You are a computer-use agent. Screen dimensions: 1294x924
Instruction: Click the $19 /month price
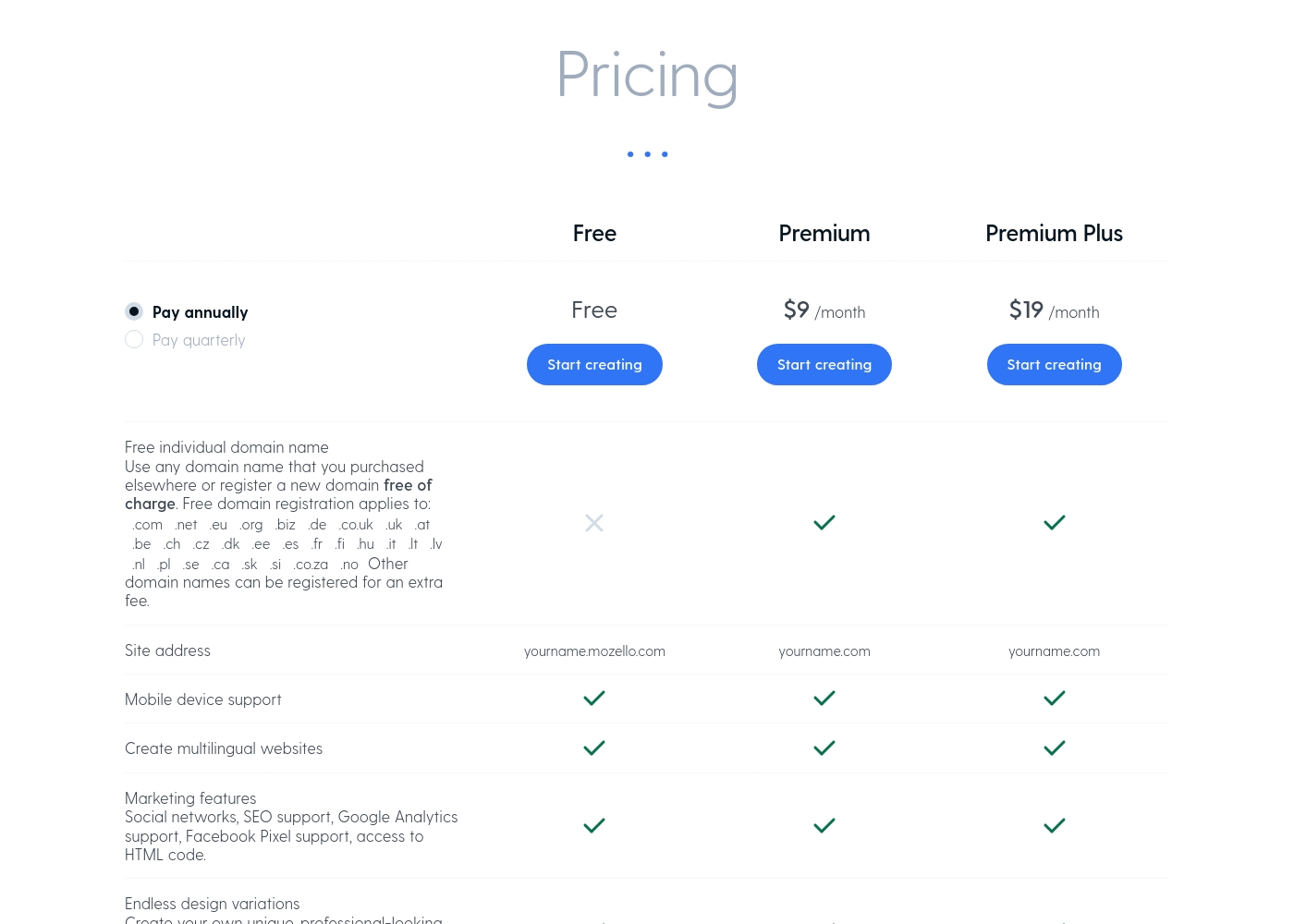click(x=1055, y=310)
